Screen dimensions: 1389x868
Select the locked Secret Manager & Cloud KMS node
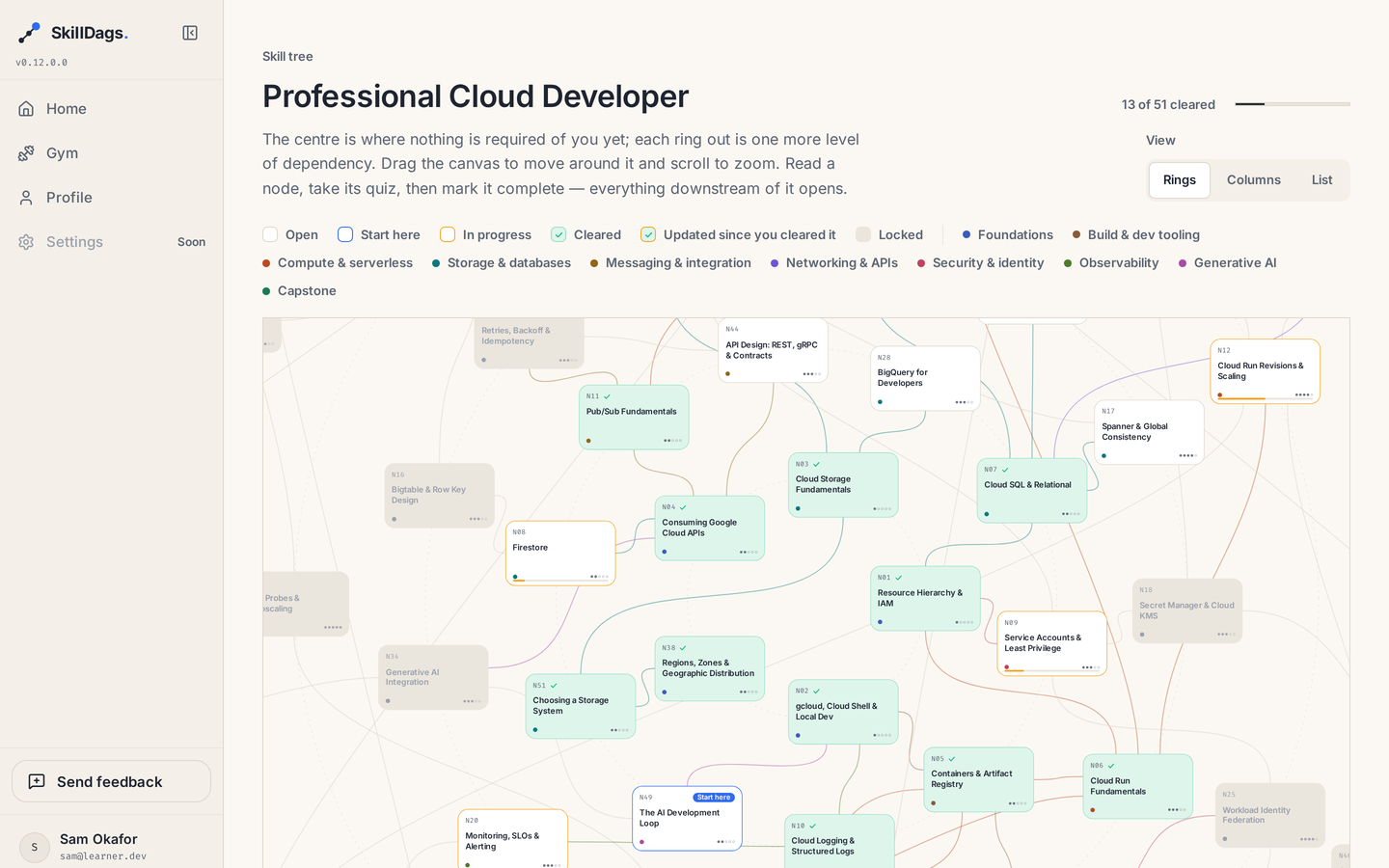[x=1187, y=611]
